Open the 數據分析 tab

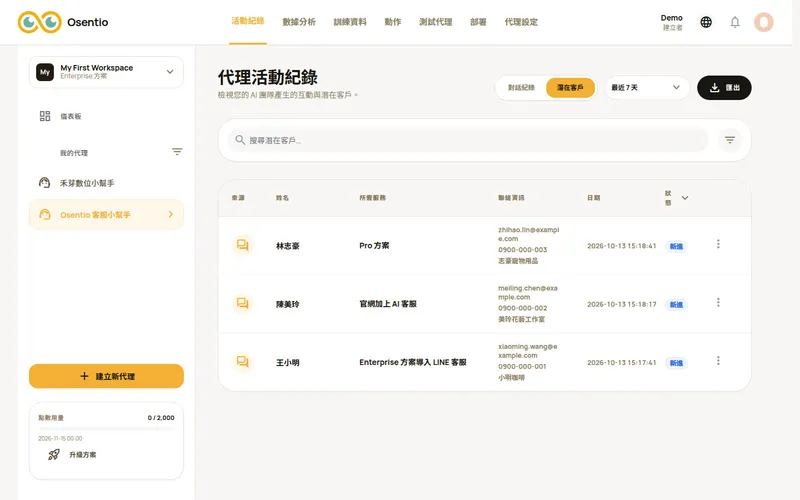(299, 22)
